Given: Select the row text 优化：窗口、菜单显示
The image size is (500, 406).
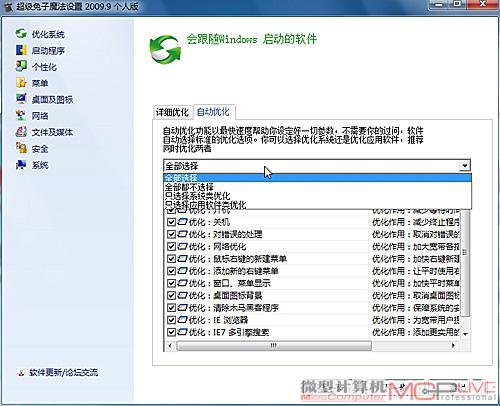Looking at the screenshot, I should [x=230, y=283].
